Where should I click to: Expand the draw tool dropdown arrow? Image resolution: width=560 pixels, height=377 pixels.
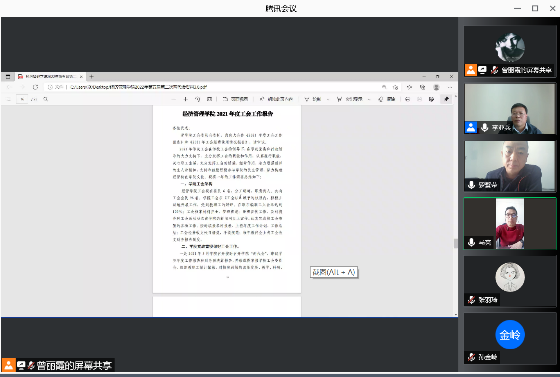[328, 99]
